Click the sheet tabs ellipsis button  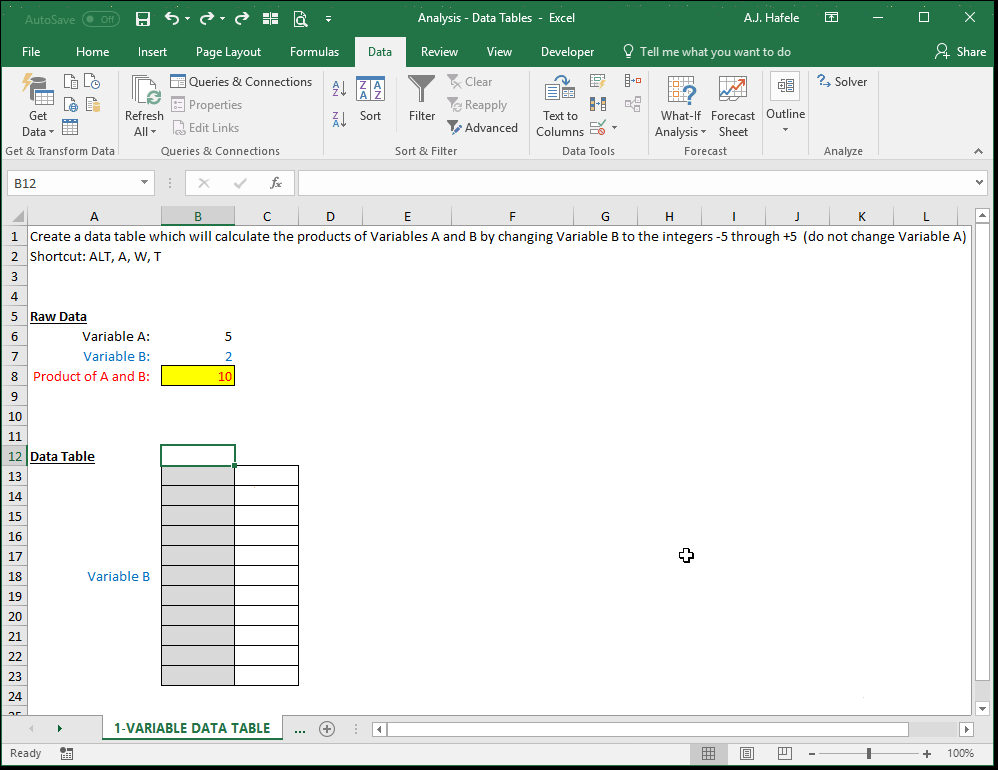(300, 729)
